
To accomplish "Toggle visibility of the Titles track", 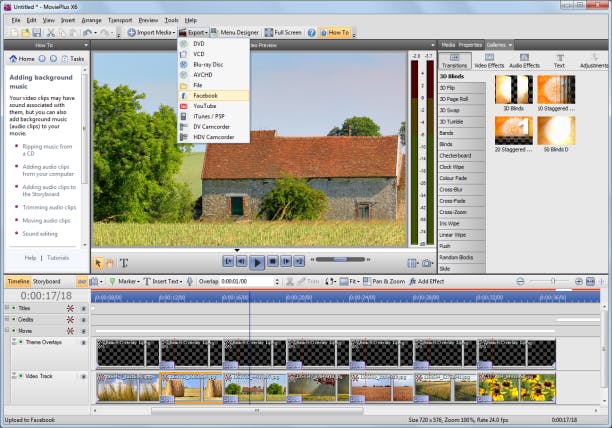I will (83, 308).
